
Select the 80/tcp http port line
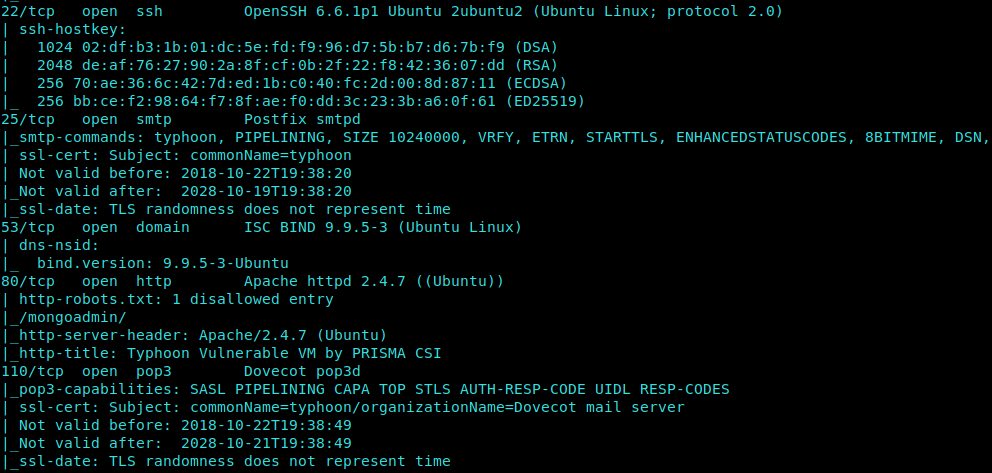pyautogui.click(x=252, y=281)
